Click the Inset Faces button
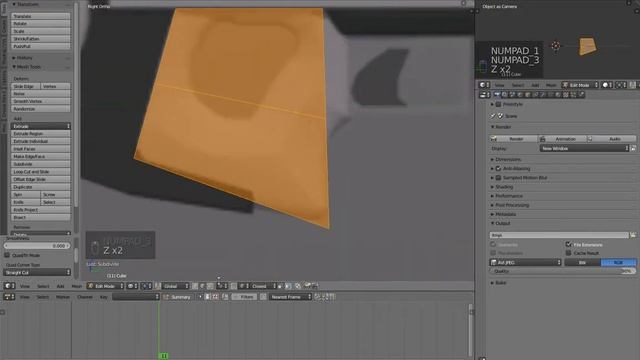 pyautogui.click(x=40, y=149)
